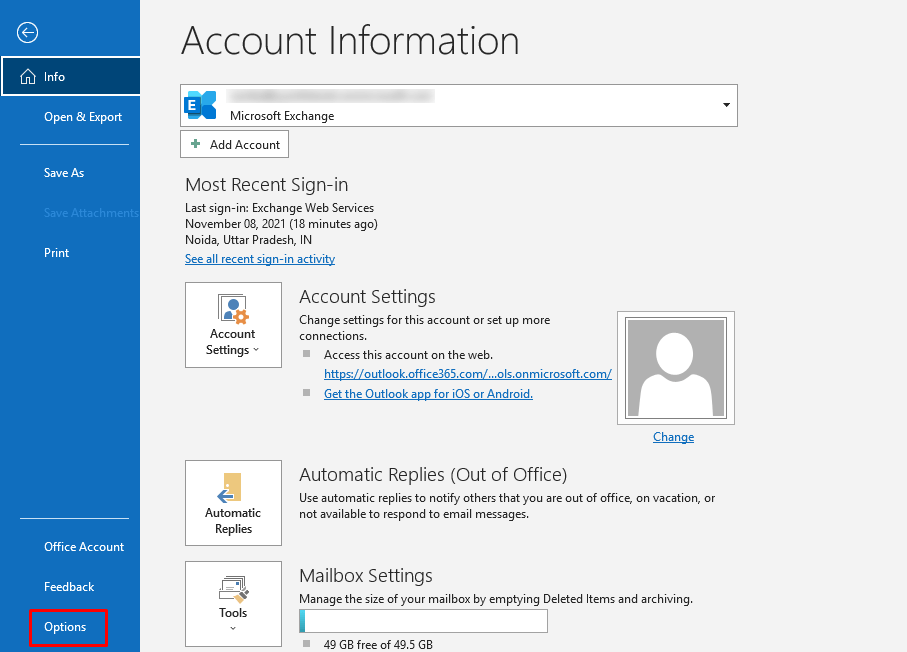Screen dimensions: 907x652
Task: Click the back arrow circle icon
Action: 27,32
